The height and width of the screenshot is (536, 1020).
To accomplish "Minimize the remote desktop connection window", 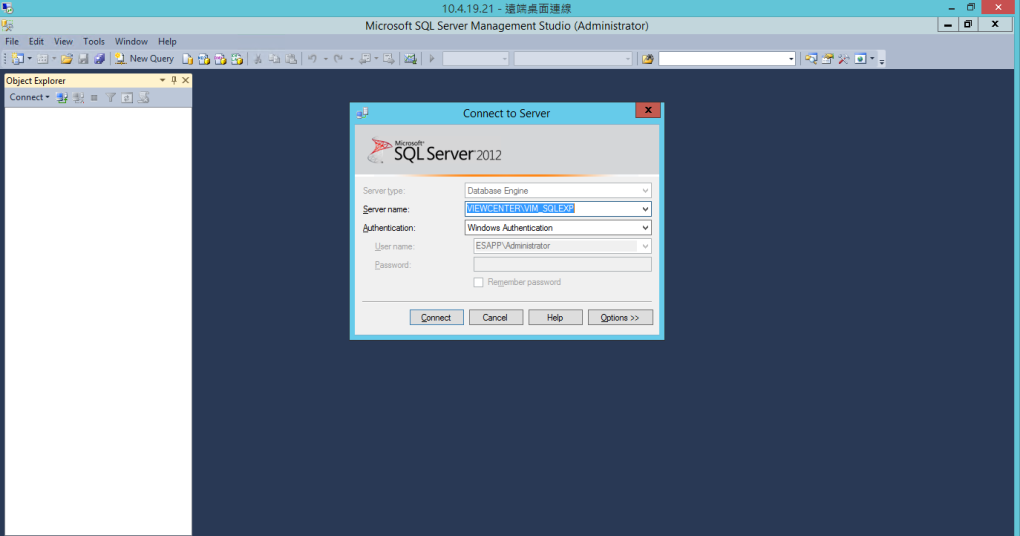I will (951, 8).
